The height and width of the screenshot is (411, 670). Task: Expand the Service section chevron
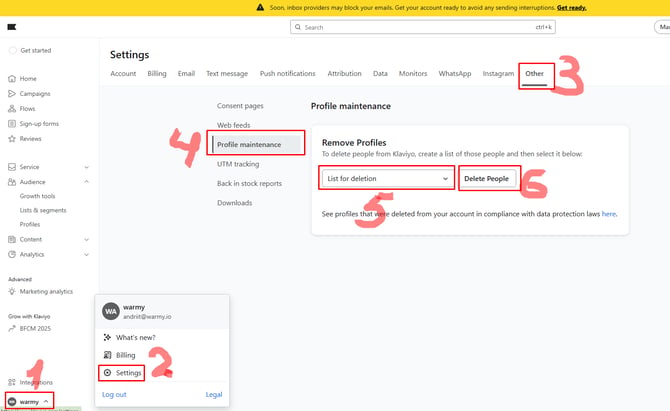[87, 167]
